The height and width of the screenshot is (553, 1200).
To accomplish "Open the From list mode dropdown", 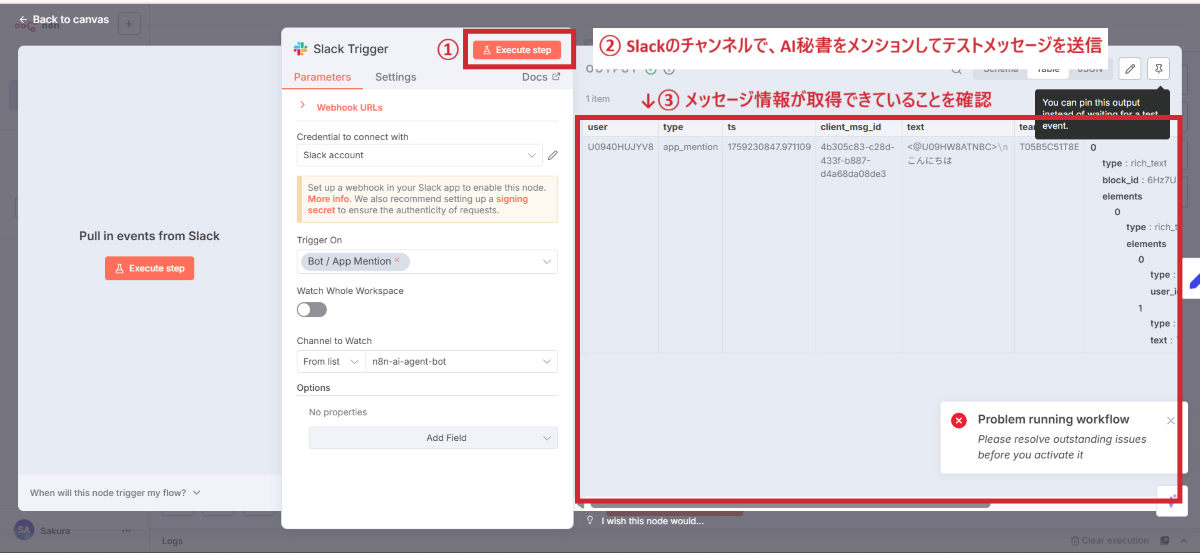I will point(331,361).
